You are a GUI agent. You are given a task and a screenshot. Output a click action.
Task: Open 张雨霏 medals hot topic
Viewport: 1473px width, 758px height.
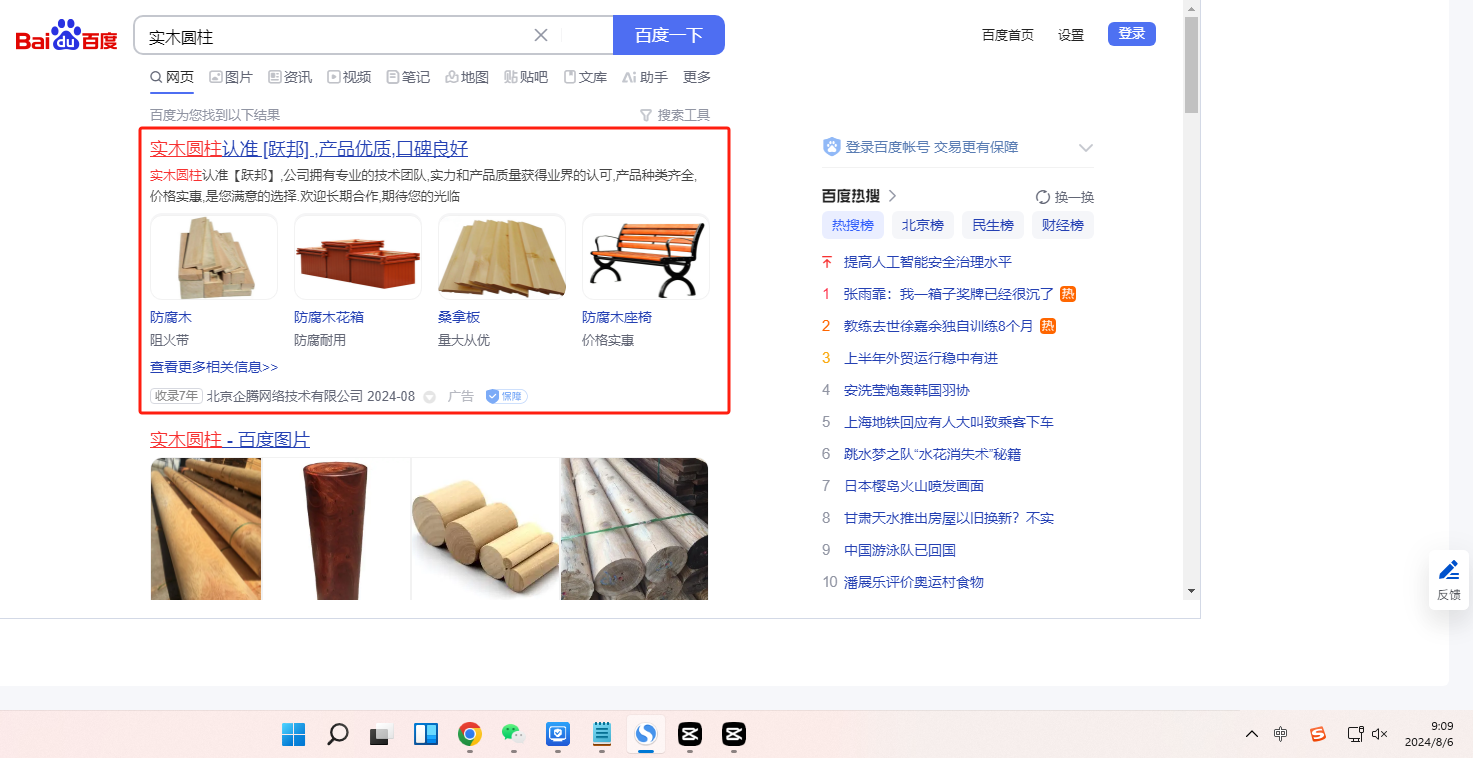click(x=949, y=294)
